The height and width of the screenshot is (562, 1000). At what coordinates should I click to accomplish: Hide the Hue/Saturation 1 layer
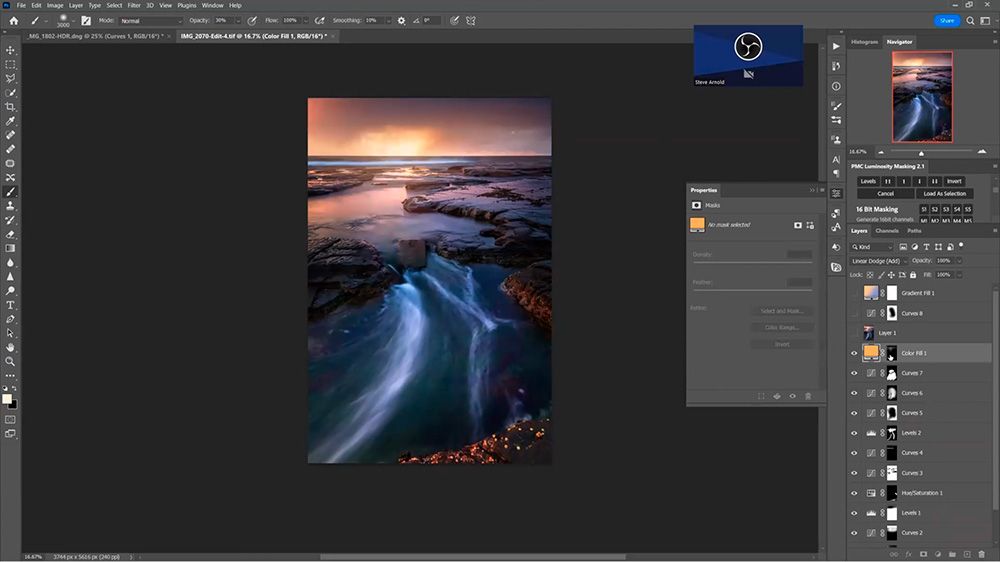(854, 493)
